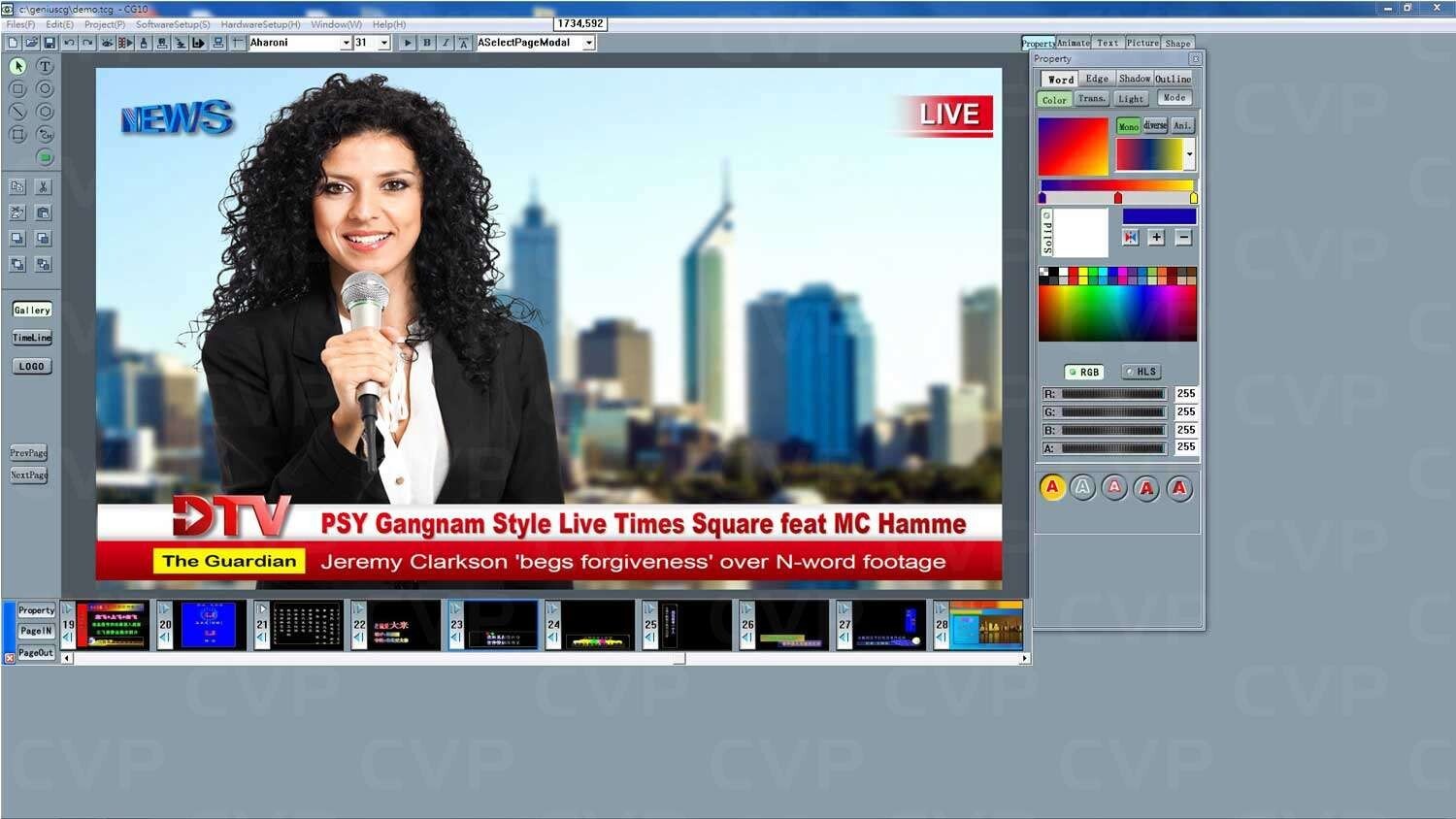
Task: Add a gradient stop with plus button
Action: tap(1156, 237)
